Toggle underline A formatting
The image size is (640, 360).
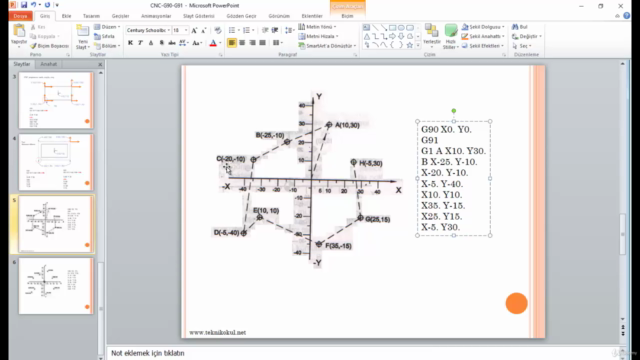pyautogui.click(x=151, y=43)
